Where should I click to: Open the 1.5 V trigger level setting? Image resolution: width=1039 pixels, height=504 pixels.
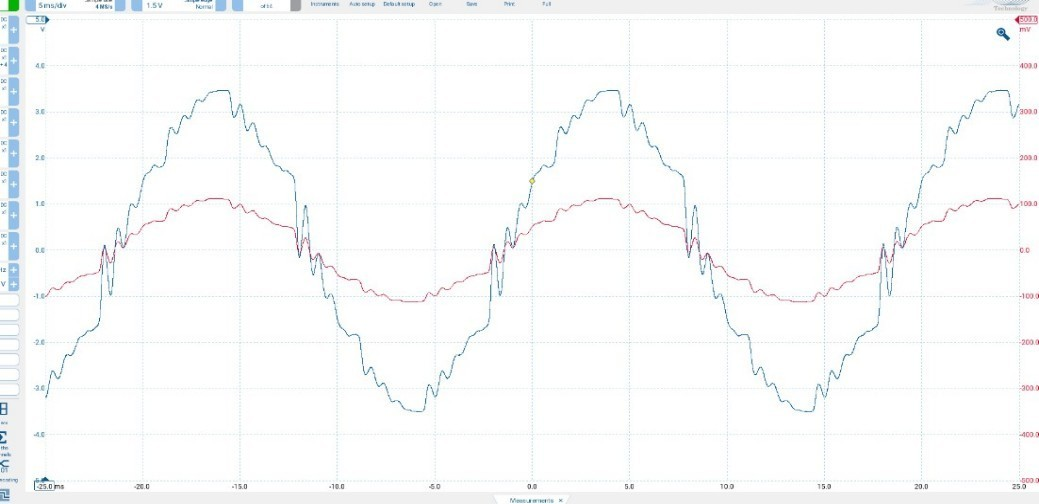[155, 5]
